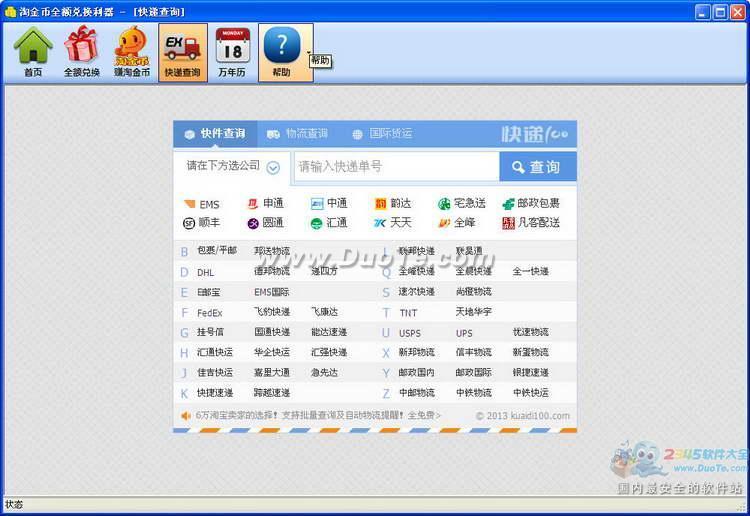Screen dimensions: 750x516
Task: Switch to the 国际货运 tab
Action: click(x=382, y=134)
